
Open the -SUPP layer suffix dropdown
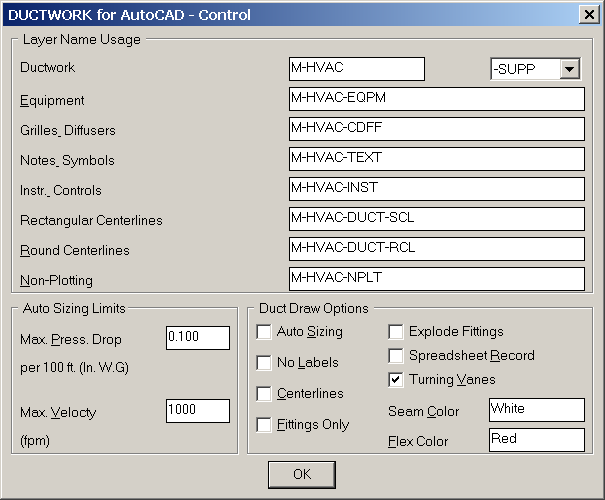tap(570, 69)
